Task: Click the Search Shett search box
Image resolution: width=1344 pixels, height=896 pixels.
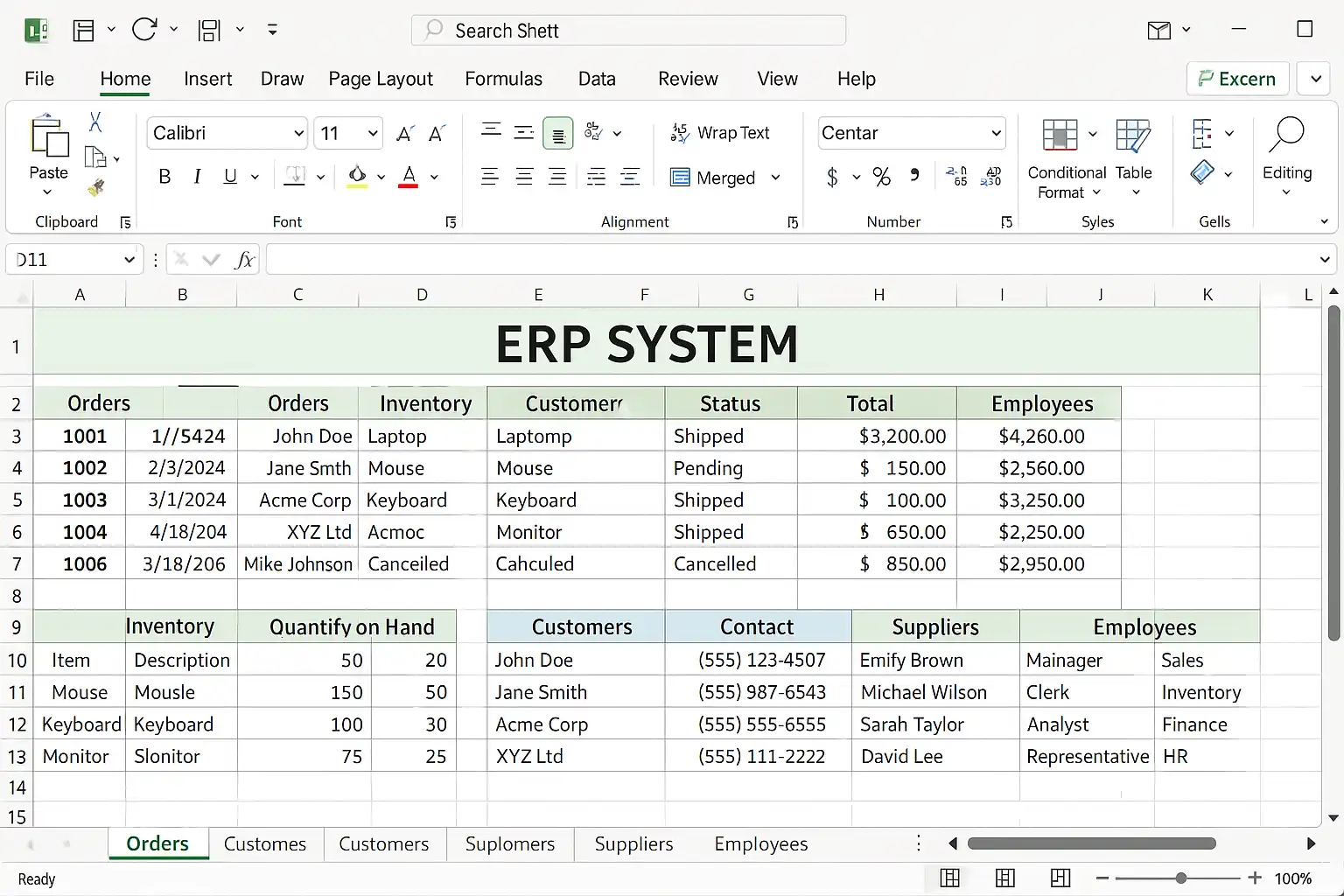Action: (628, 31)
